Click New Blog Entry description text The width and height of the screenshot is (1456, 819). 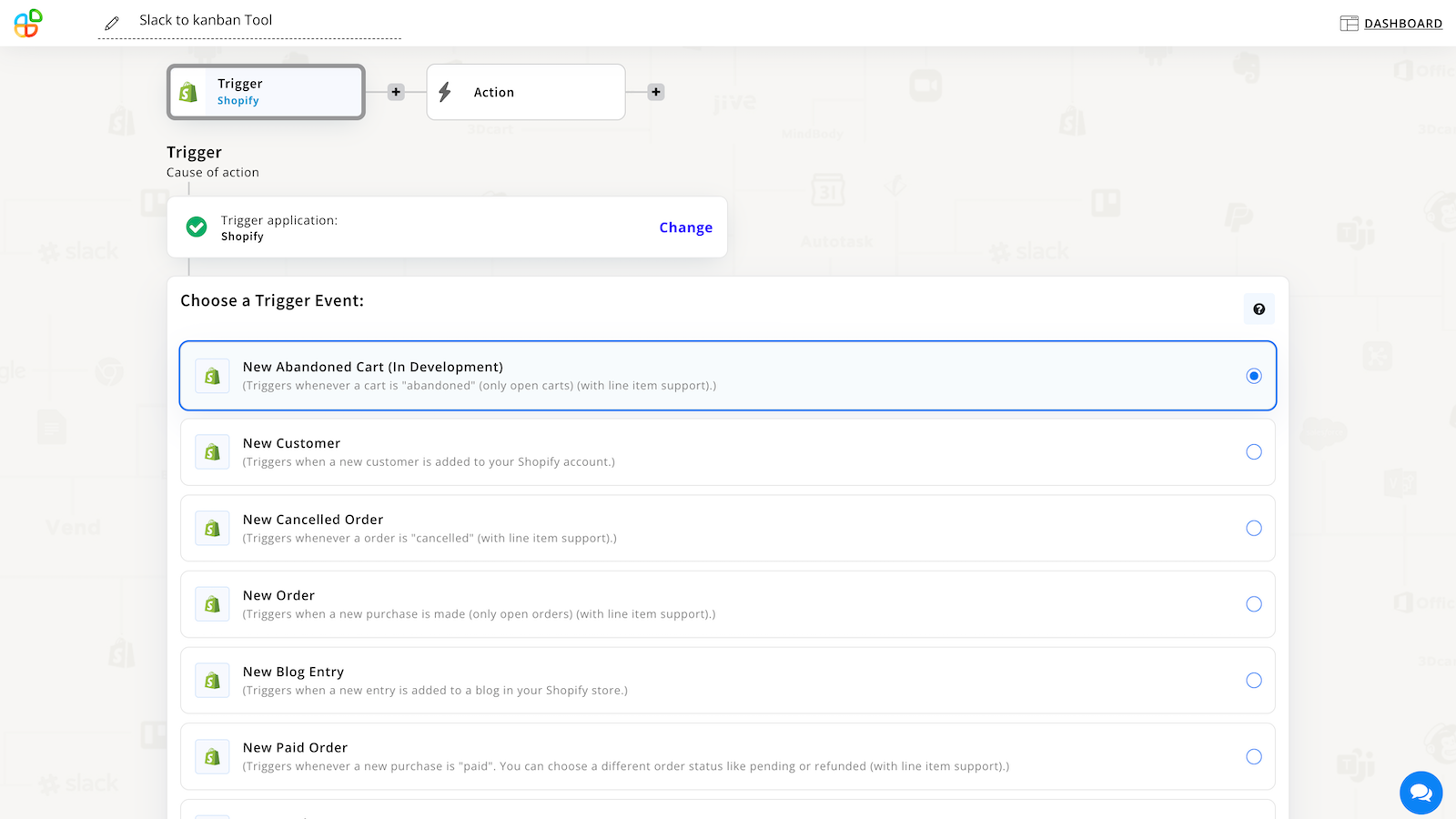(x=435, y=691)
